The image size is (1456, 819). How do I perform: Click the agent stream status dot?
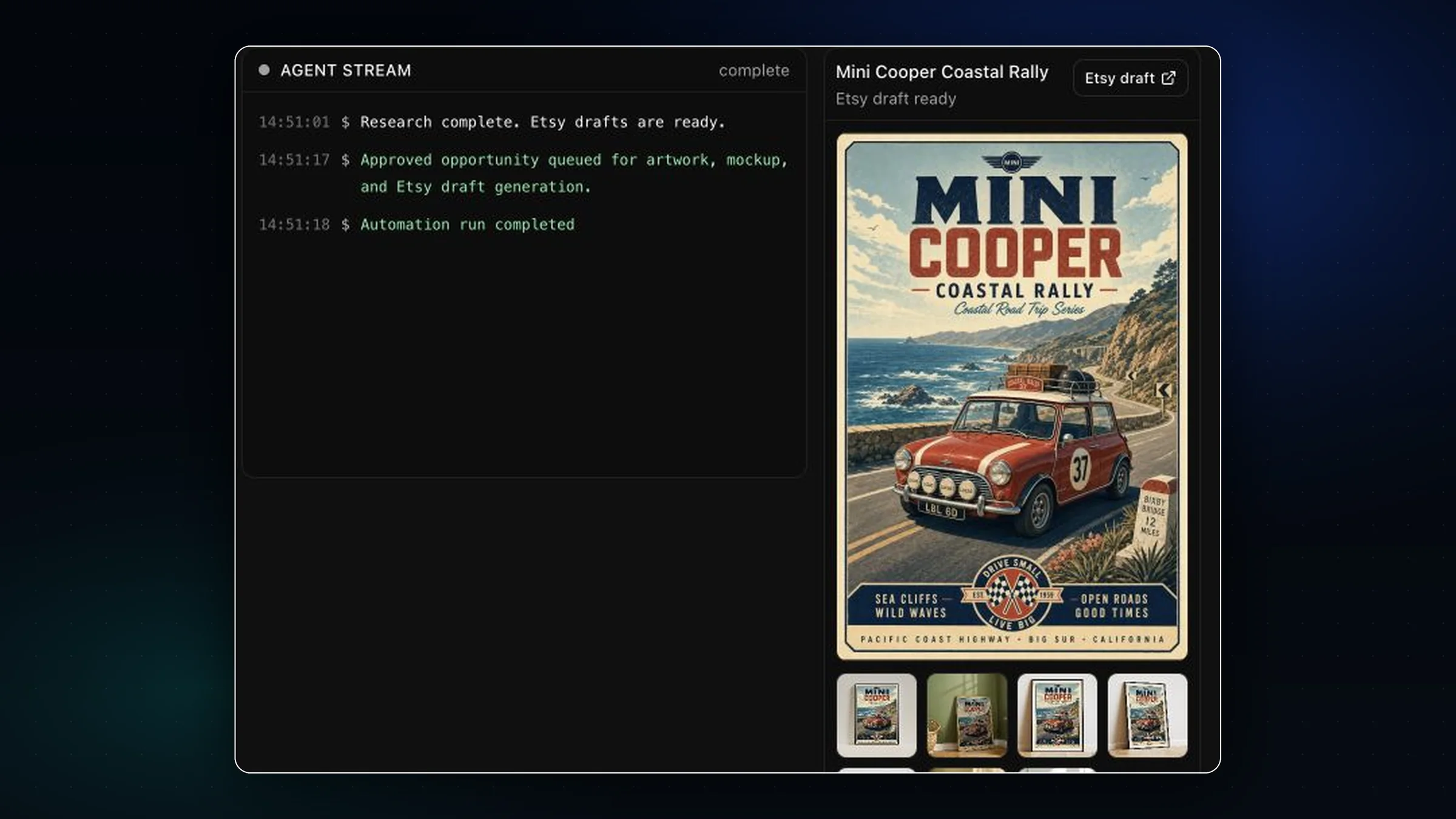264,70
